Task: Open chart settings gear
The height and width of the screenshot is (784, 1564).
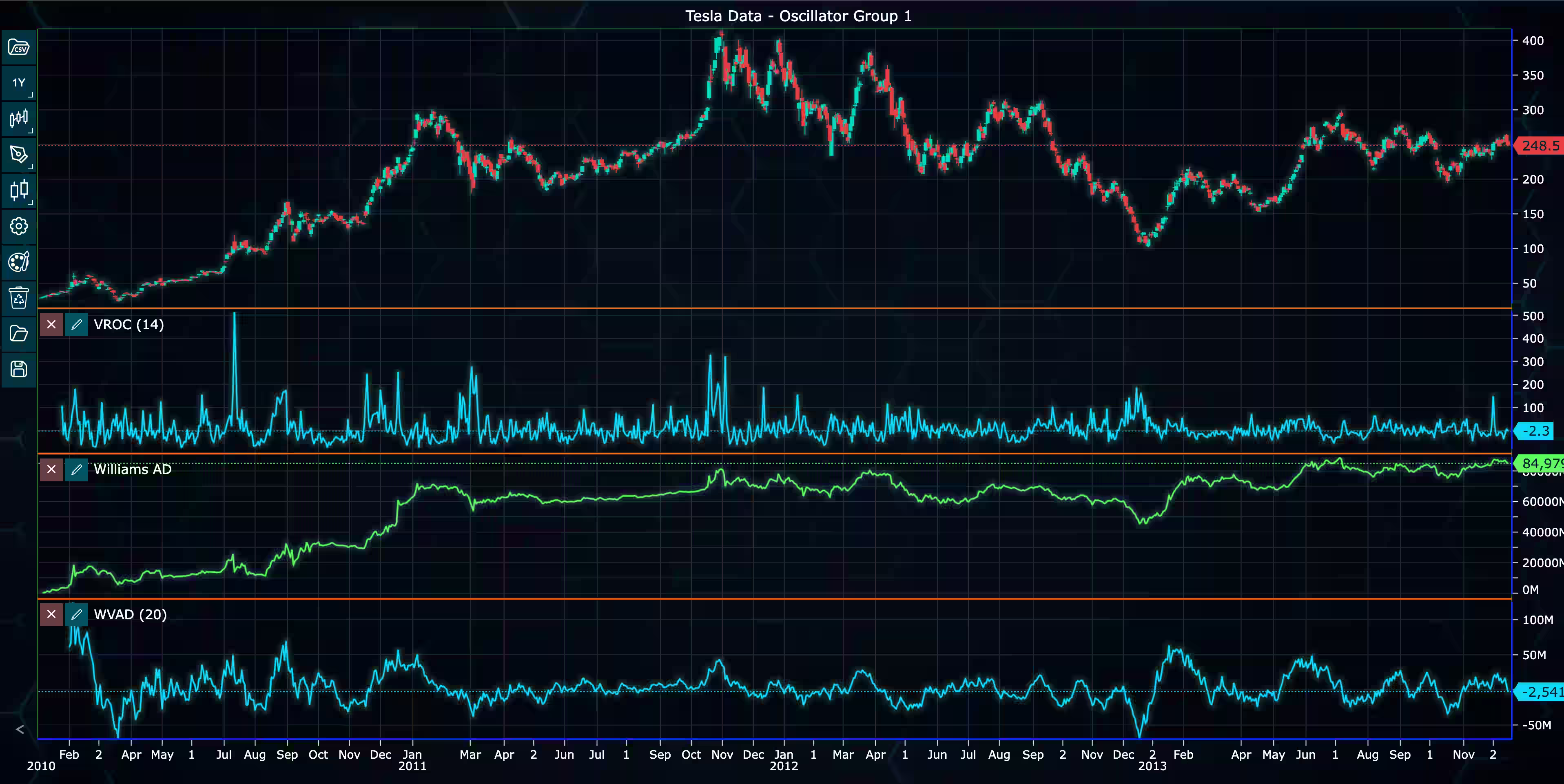Action: tap(19, 226)
